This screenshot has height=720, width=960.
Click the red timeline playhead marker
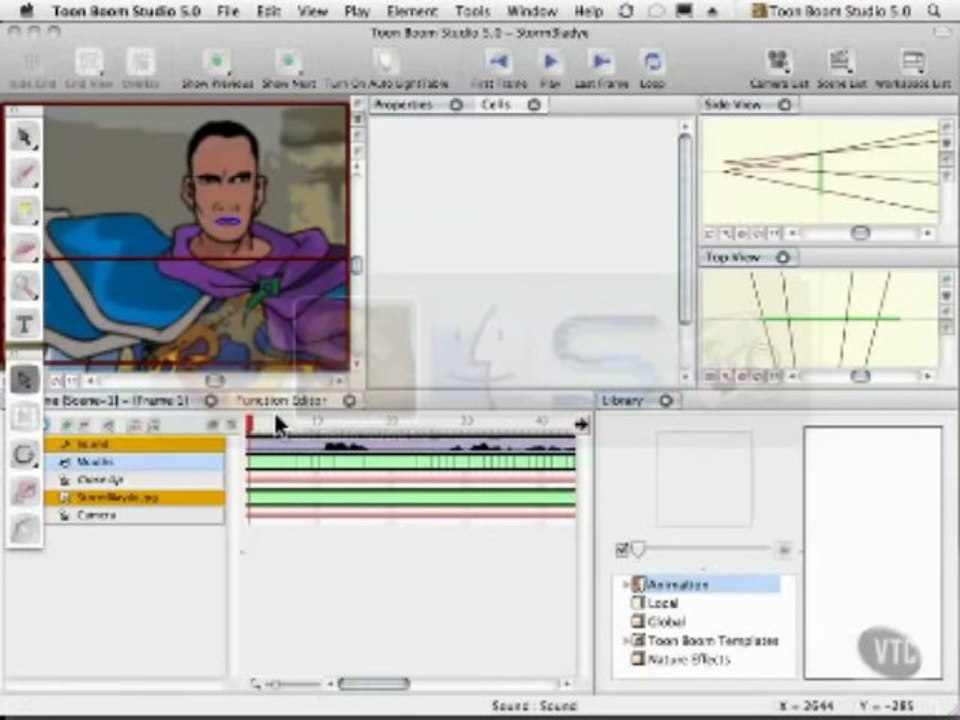point(250,422)
